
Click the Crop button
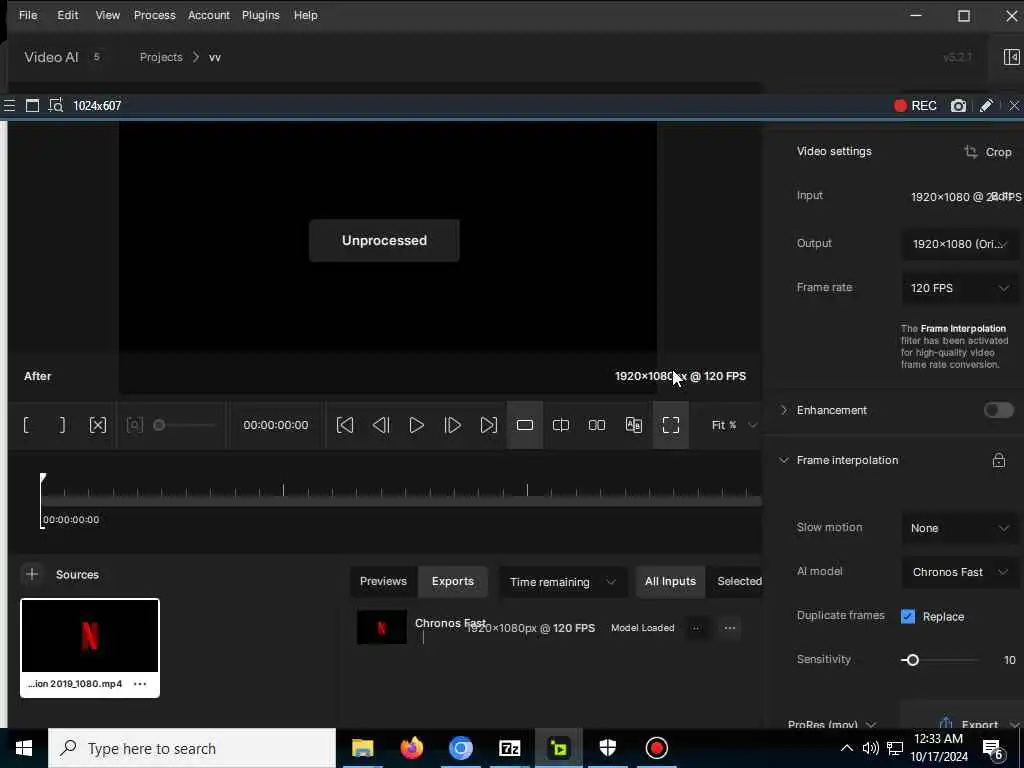tap(987, 152)
